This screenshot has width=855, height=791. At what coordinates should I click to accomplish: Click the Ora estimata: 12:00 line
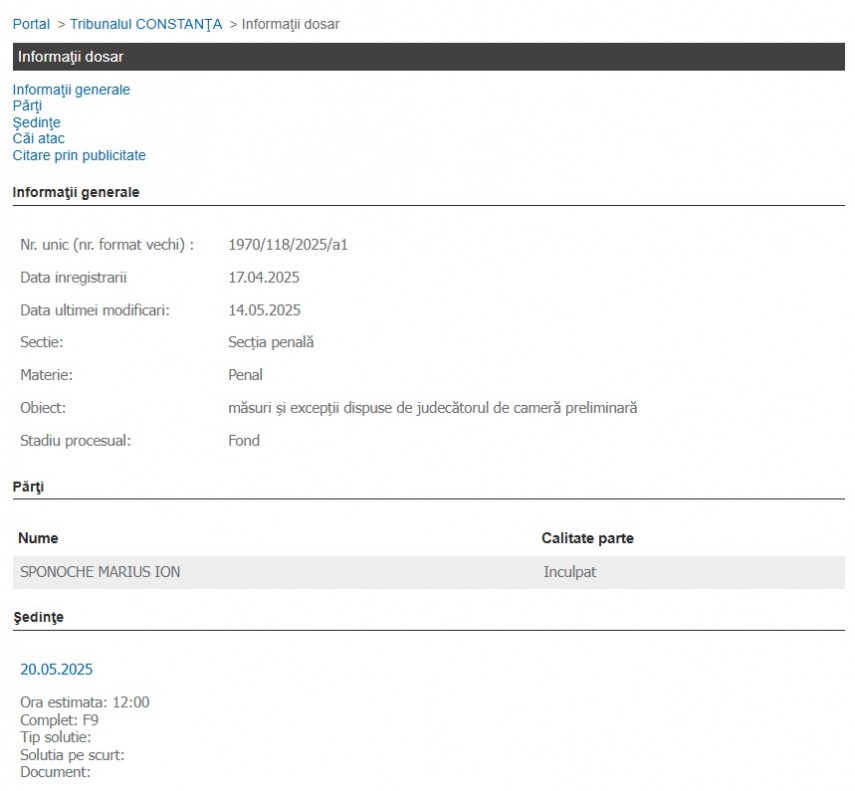tap(85, 702)
